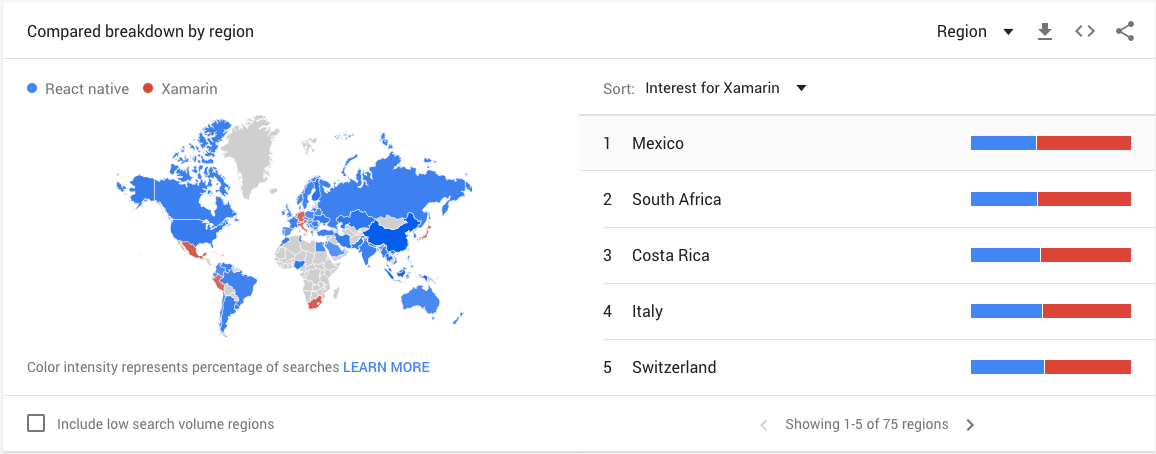Click China on the world map
1156x454 pixels.
(x=389, y=234)
